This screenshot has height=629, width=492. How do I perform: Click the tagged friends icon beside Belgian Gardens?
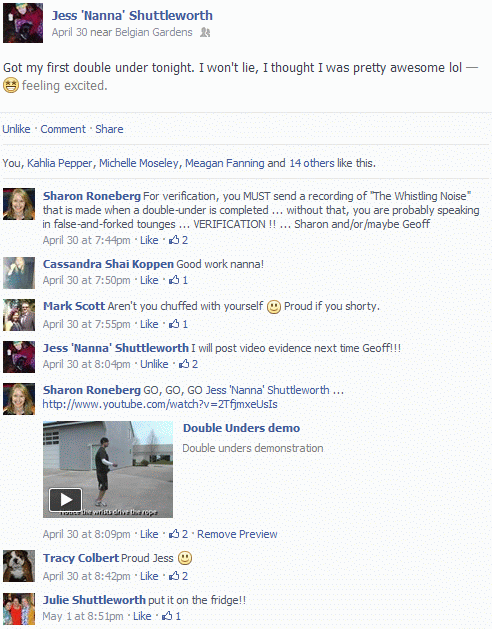click(x=205, y=32)
